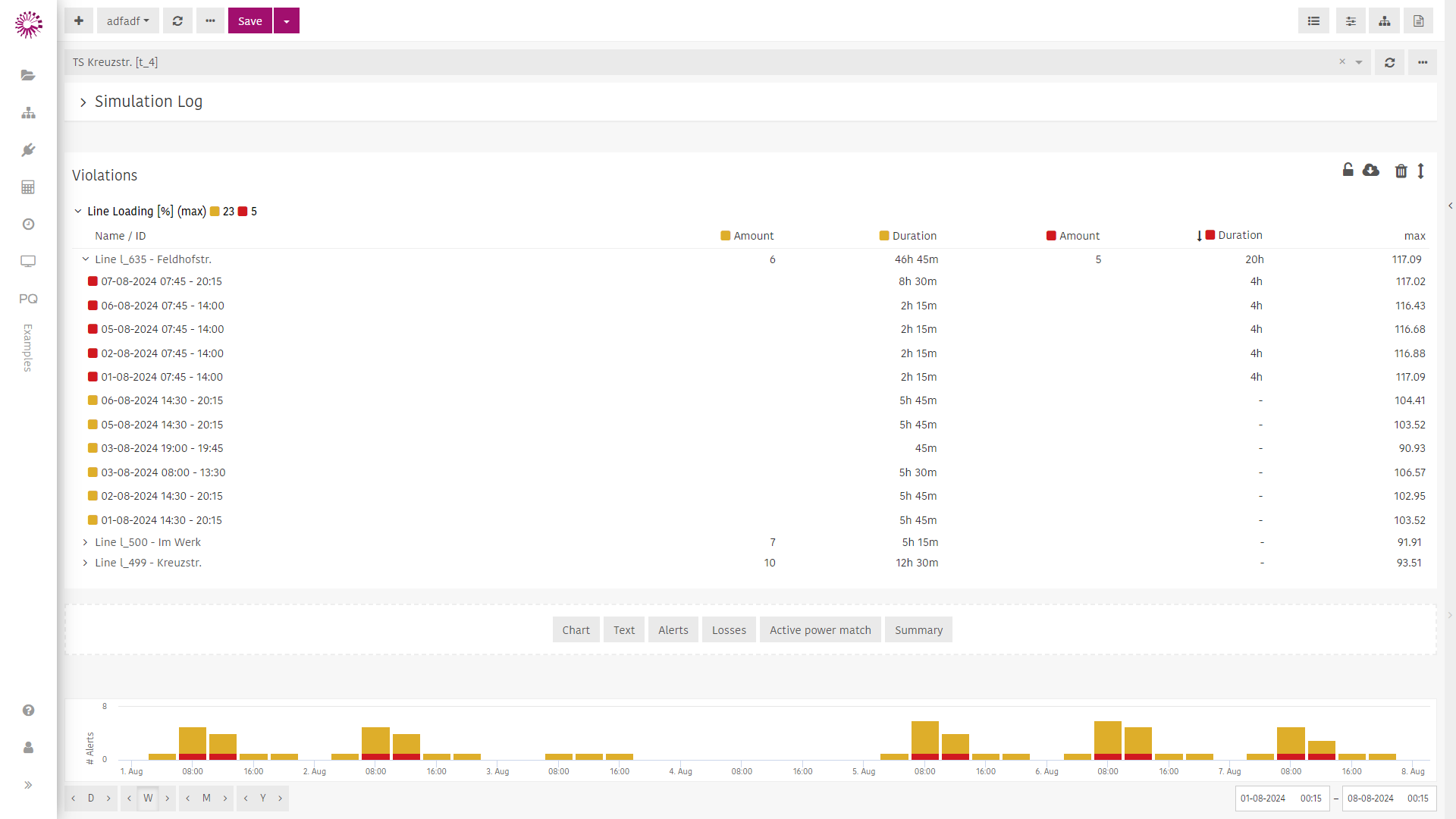Click the cloud download icon in Violations

point(1370,170)
